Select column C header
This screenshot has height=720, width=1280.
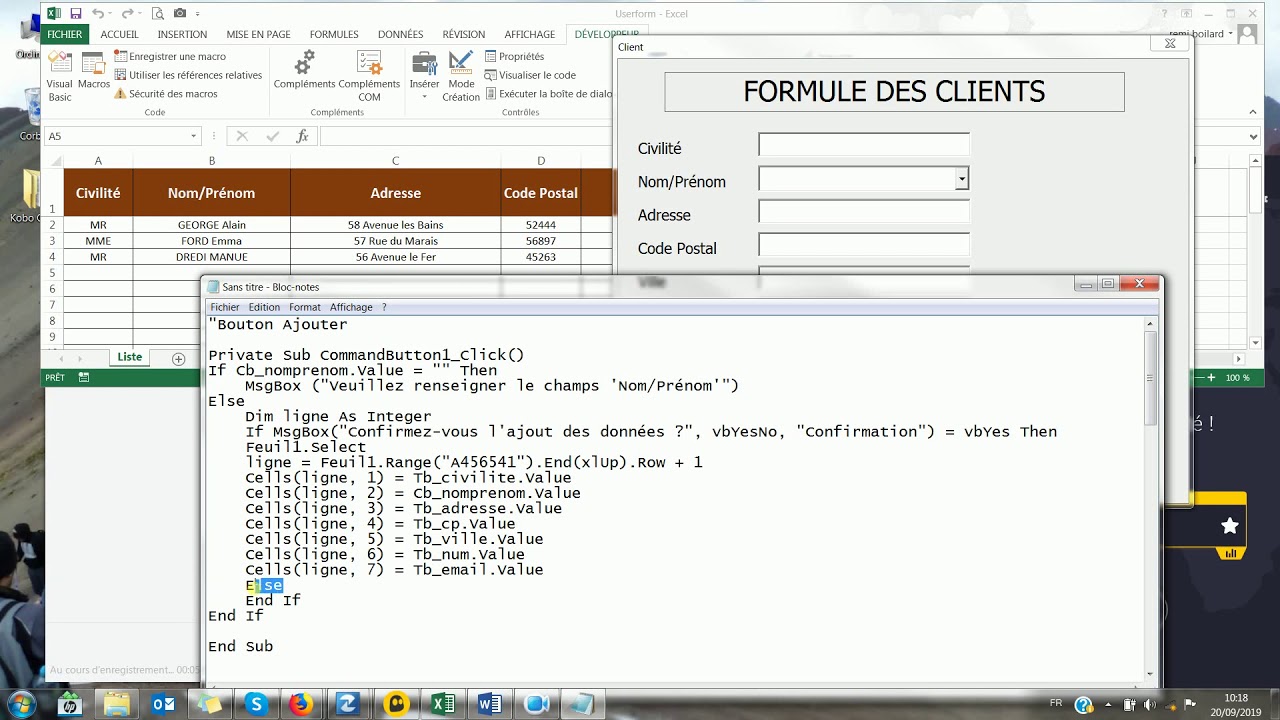point(395,161)
